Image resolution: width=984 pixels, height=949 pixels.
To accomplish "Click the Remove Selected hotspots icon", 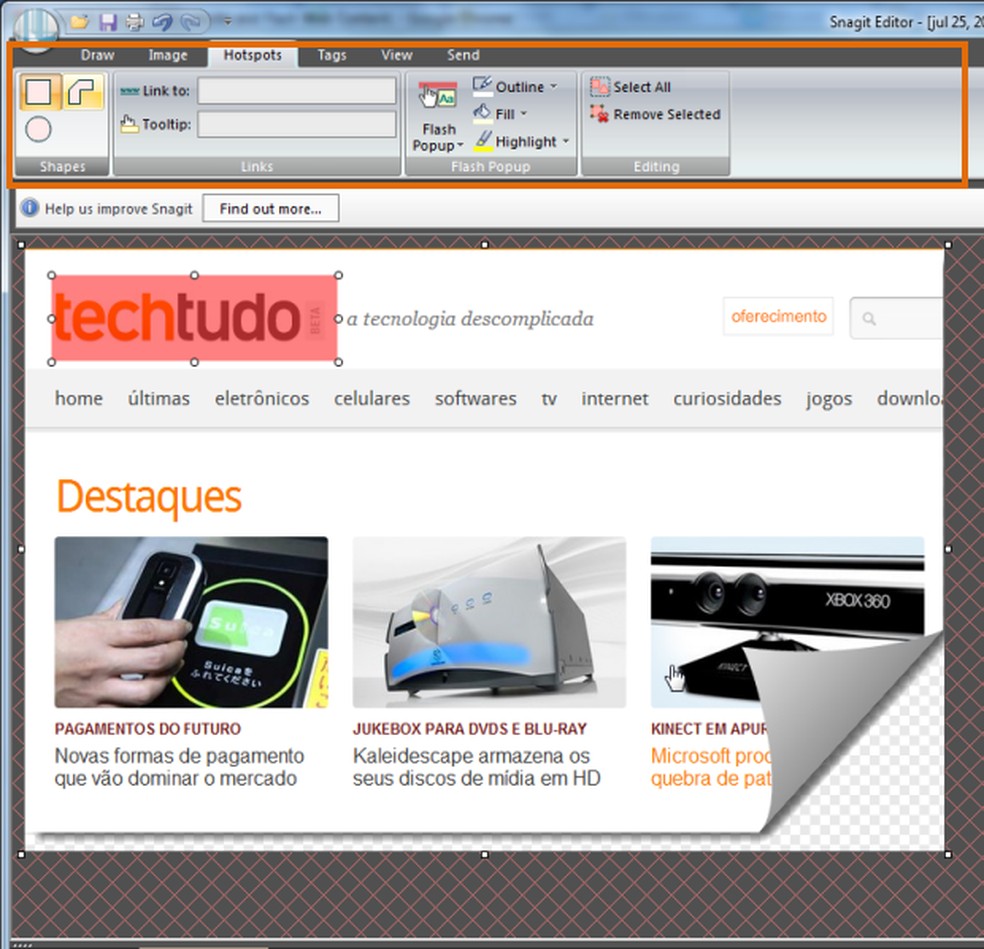I will (600, 114).
